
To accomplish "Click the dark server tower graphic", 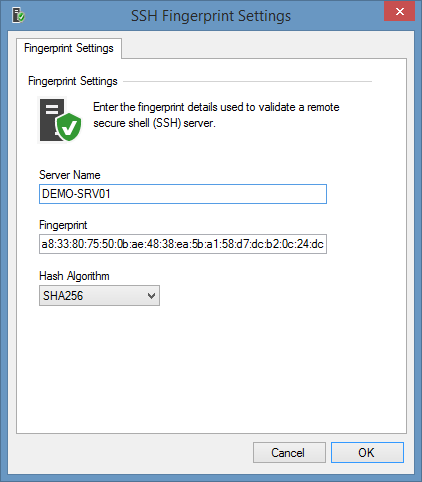I will click(52, 120).
